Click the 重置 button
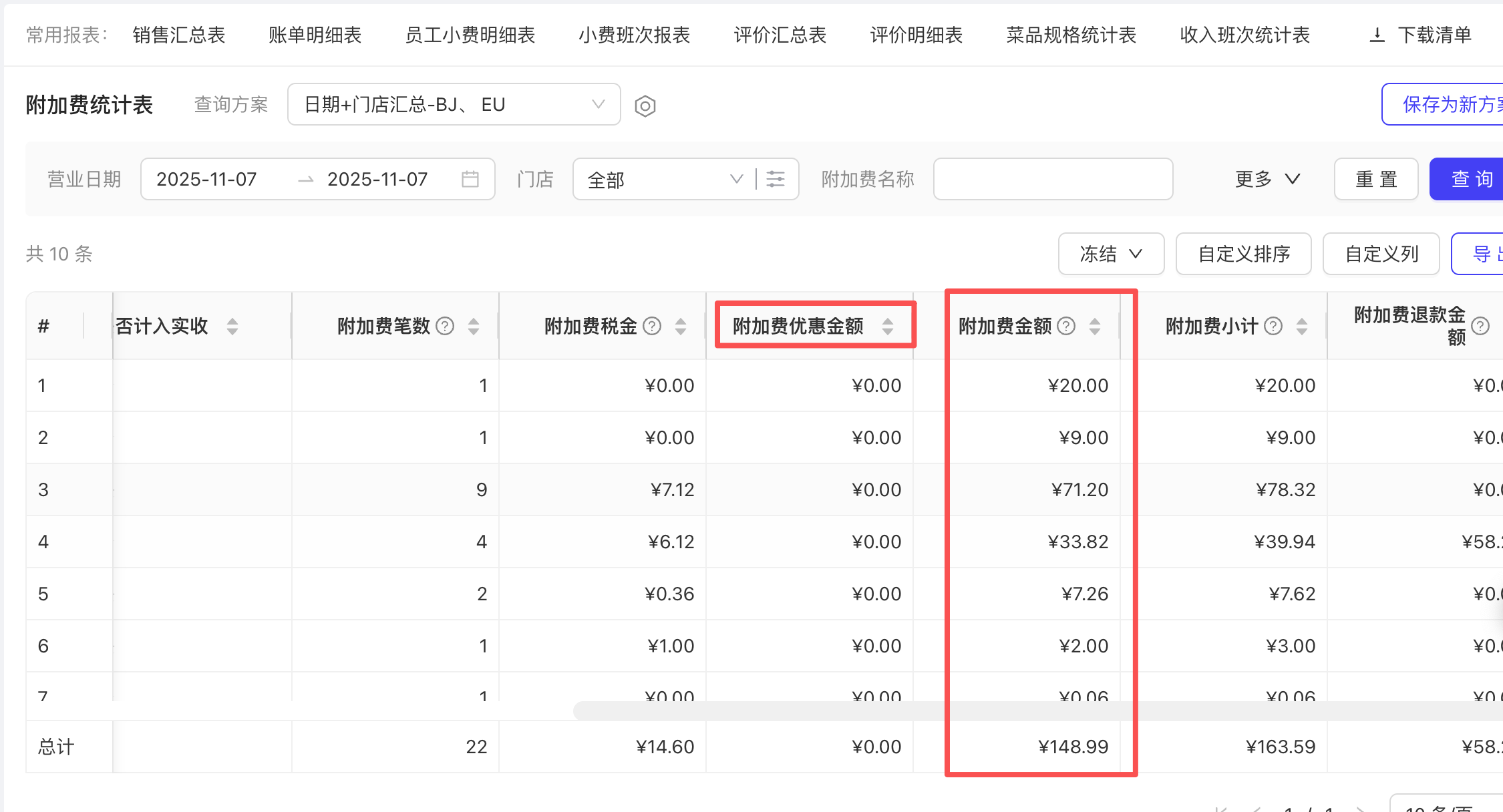 (x=1375, y=179)
